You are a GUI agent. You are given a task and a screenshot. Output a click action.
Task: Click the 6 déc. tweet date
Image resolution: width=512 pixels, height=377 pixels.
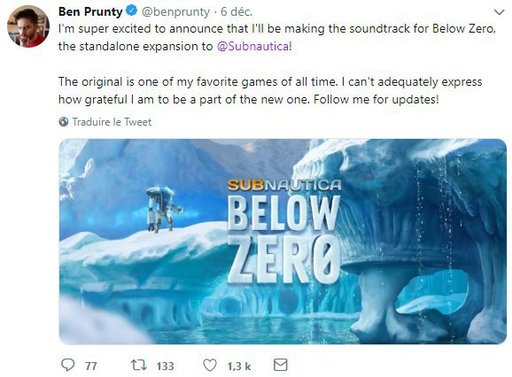[236, 12]
